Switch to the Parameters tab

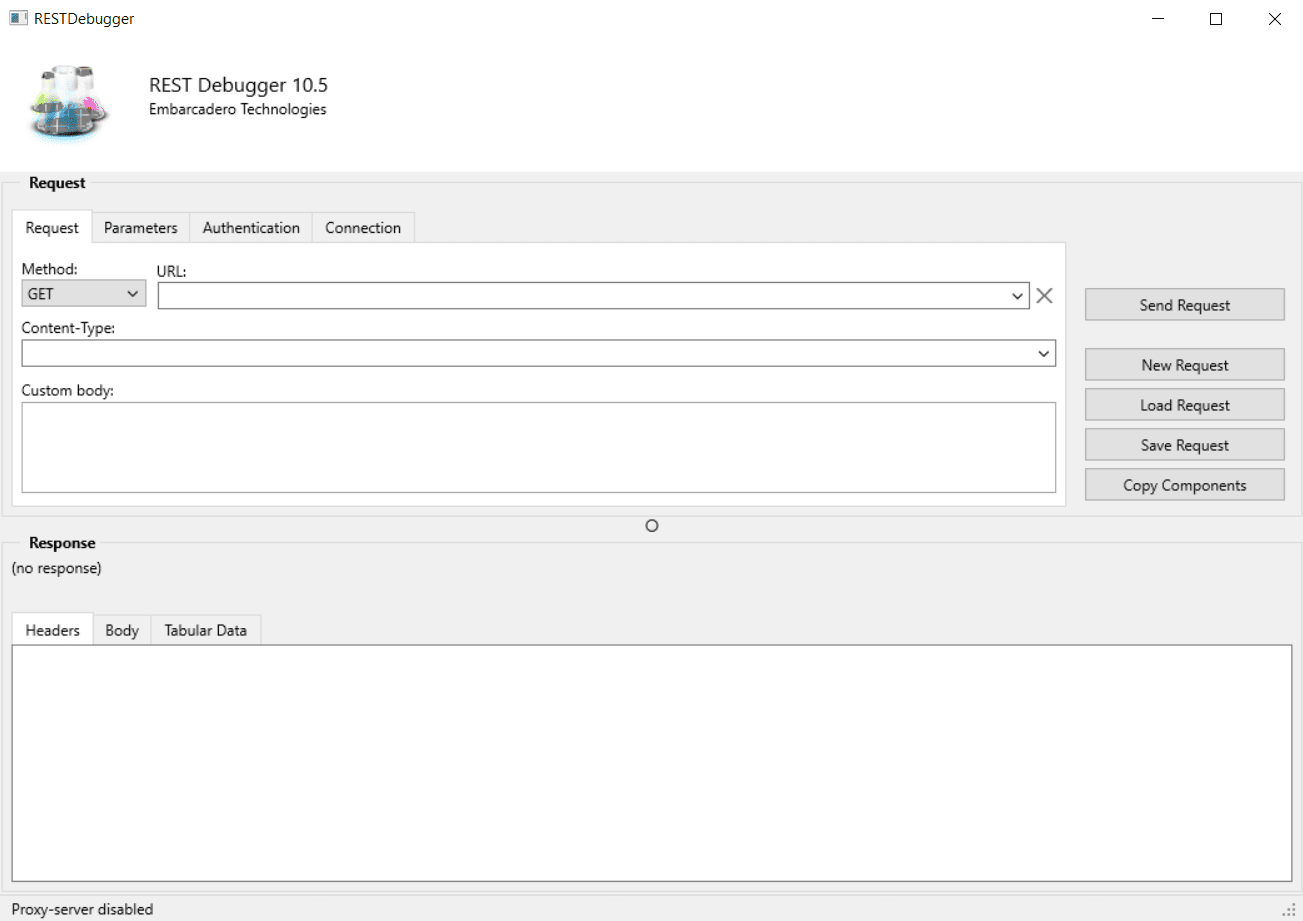coord(141,228)
